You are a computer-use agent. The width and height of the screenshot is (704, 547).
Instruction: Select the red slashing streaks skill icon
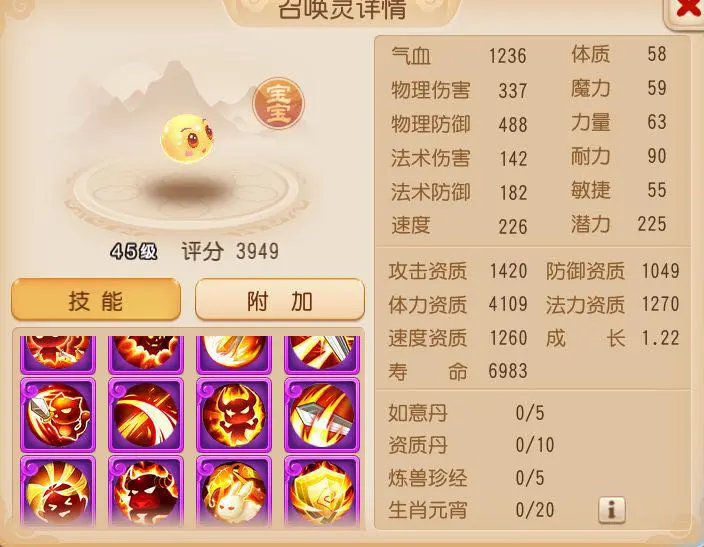coord(146,415)
